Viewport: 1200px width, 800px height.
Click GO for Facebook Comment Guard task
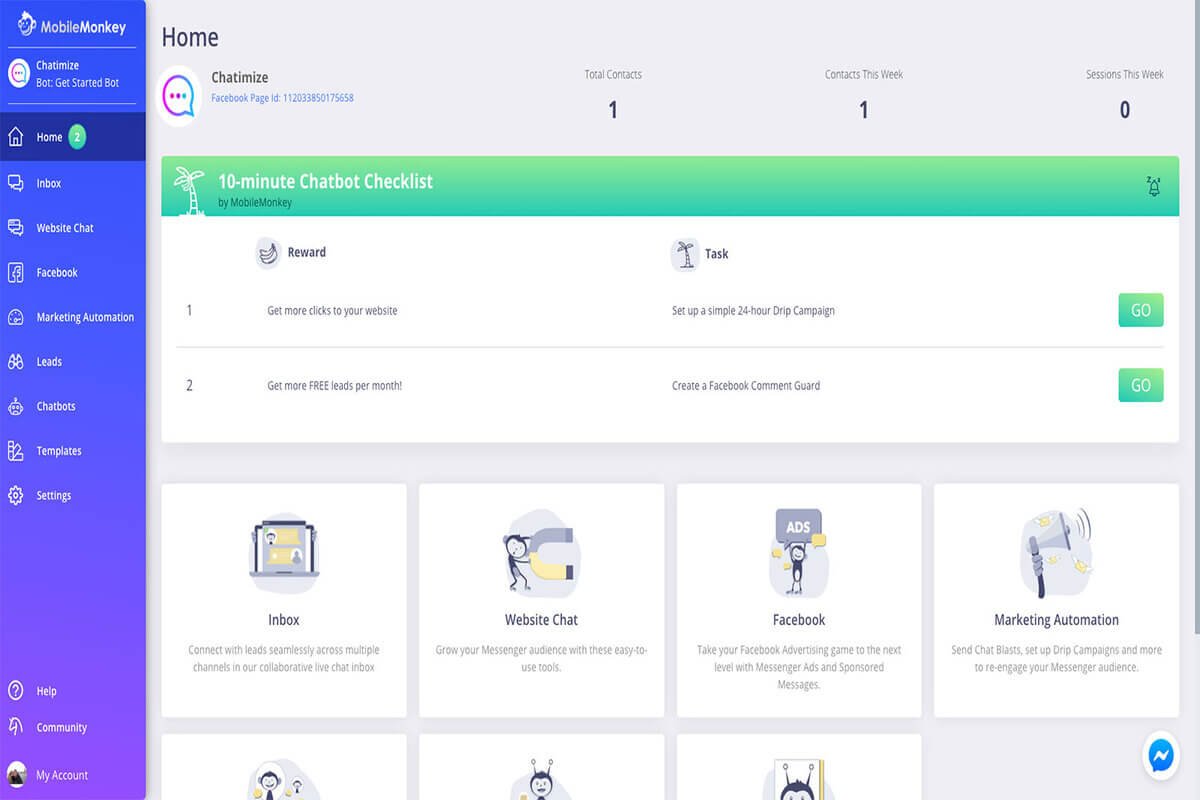(x=1141, y=385)
